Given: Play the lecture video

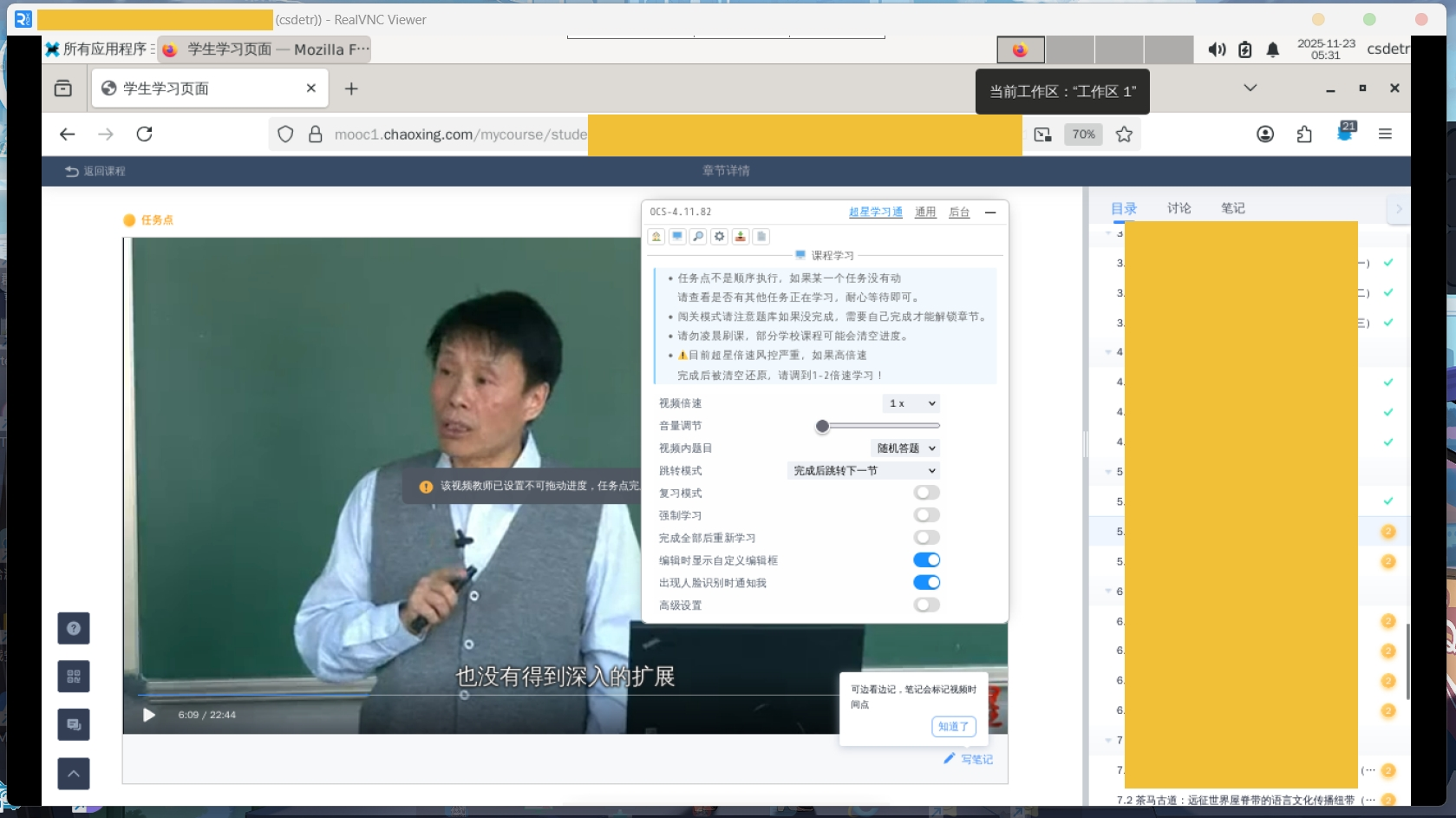Looking at the screenshot, I should click(149, 715).
